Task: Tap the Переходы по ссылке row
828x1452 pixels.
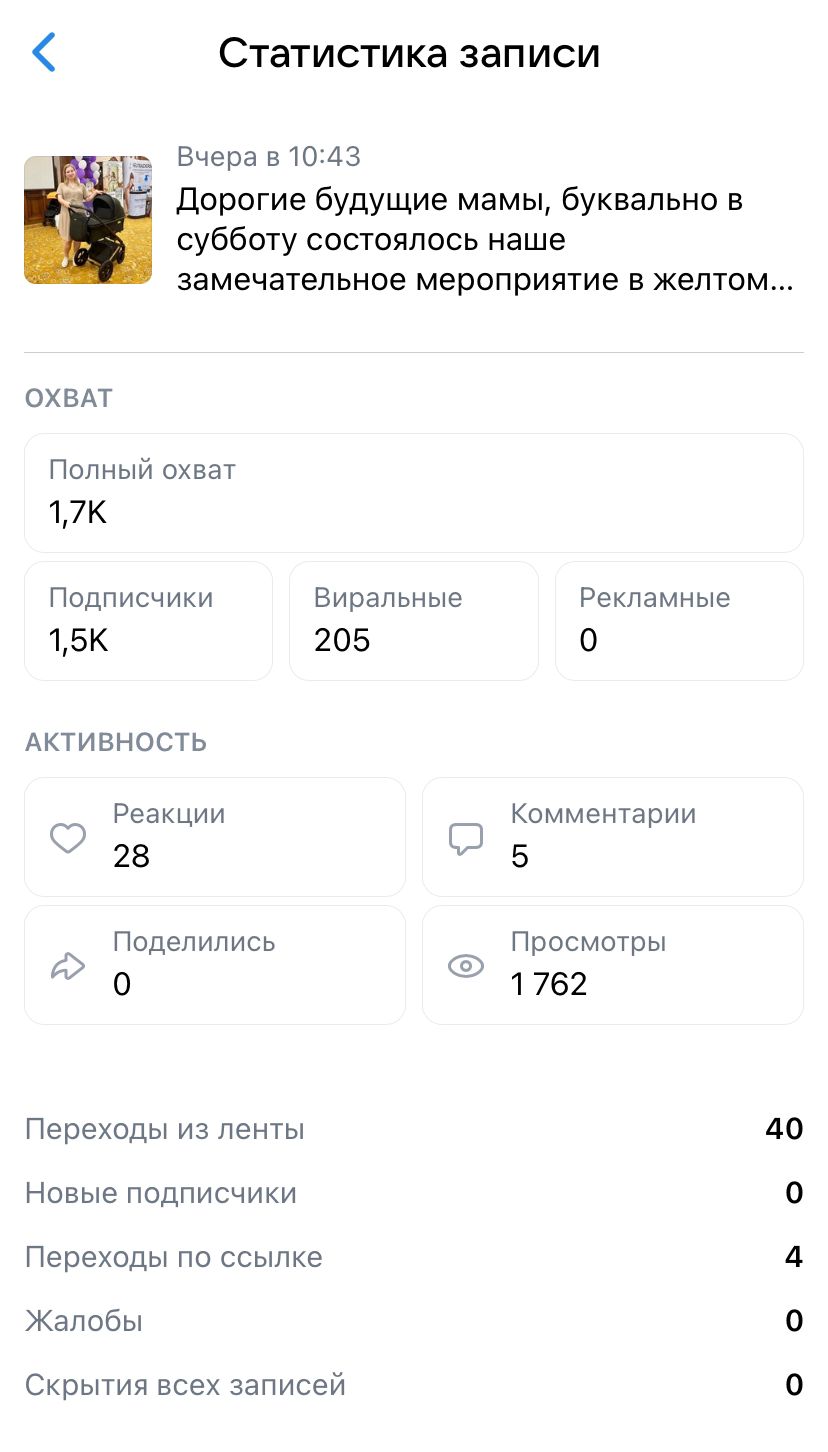Action: tap(413, 1257)
